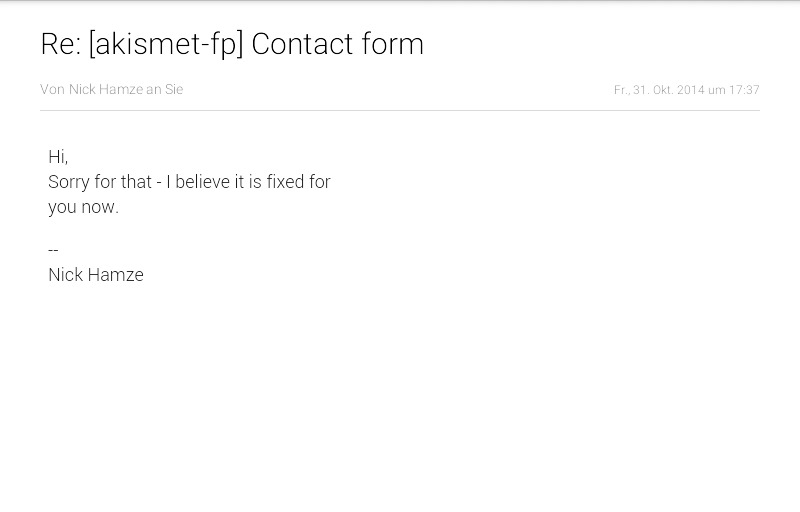Click the email subject heading

point(232,44)
